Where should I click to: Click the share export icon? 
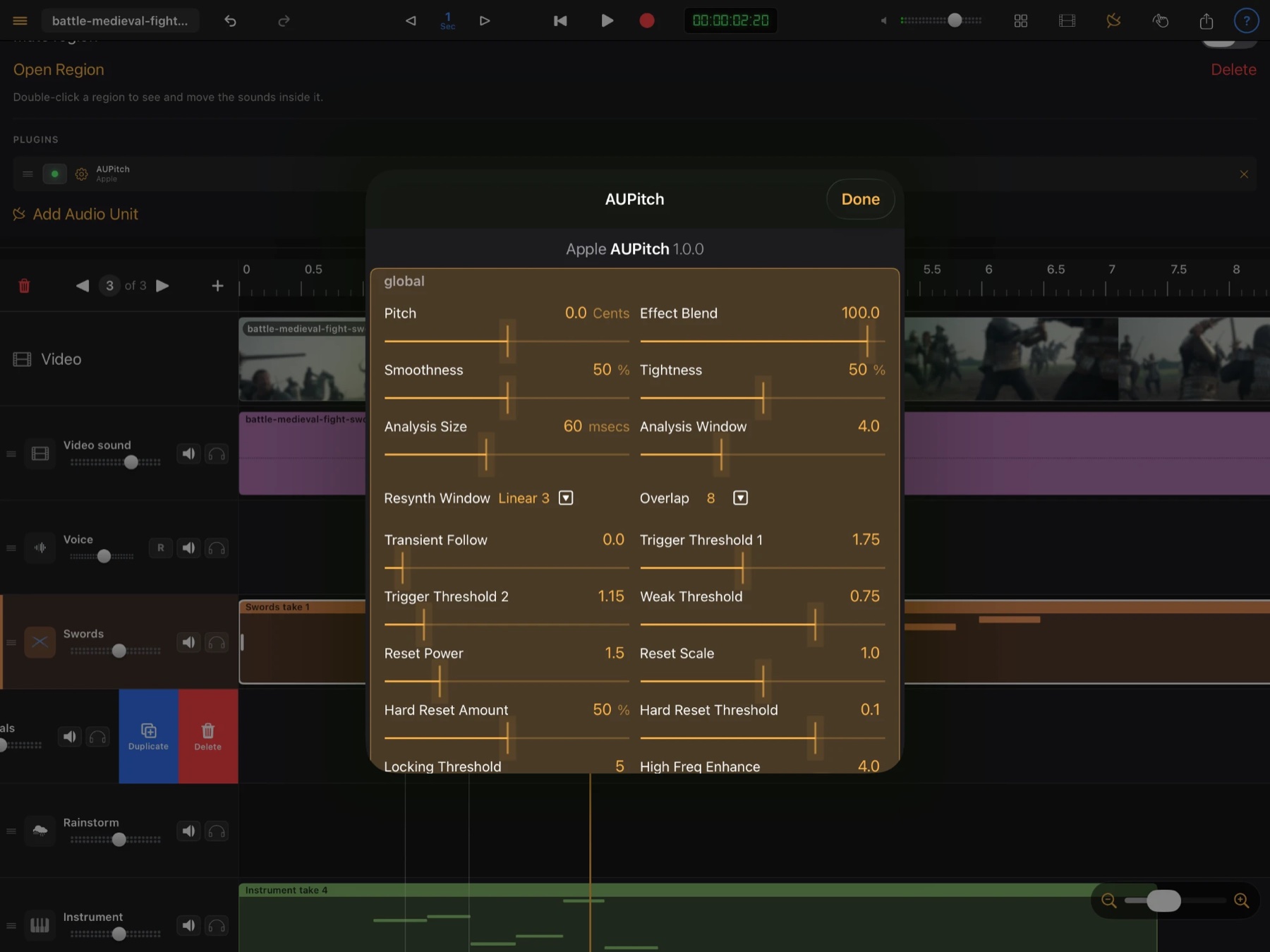click(x=1206, y=20)
